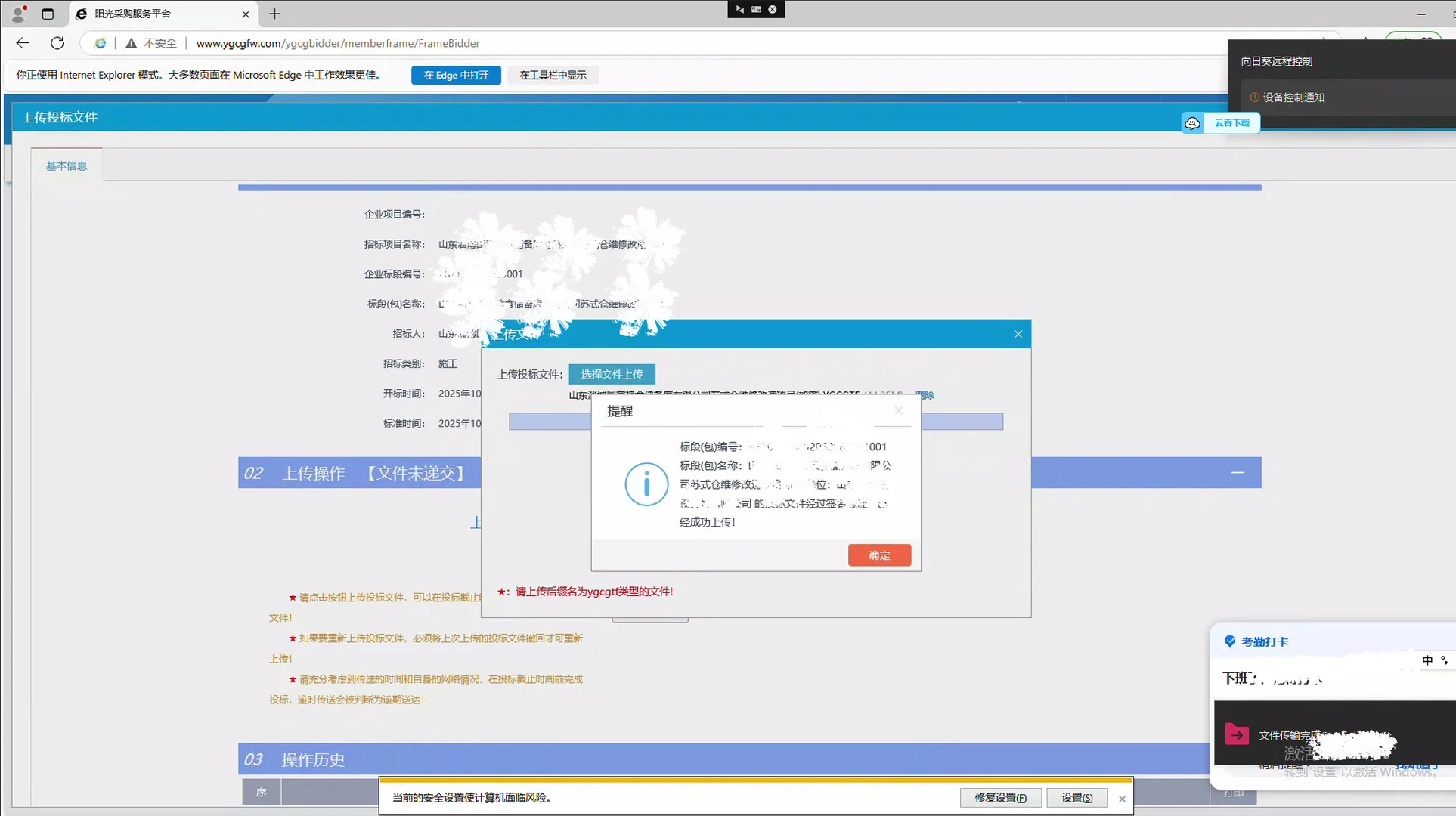Collapse the 02 上传操作 section
This screenshot has width=1456, height=816.
click(1238, 473)
